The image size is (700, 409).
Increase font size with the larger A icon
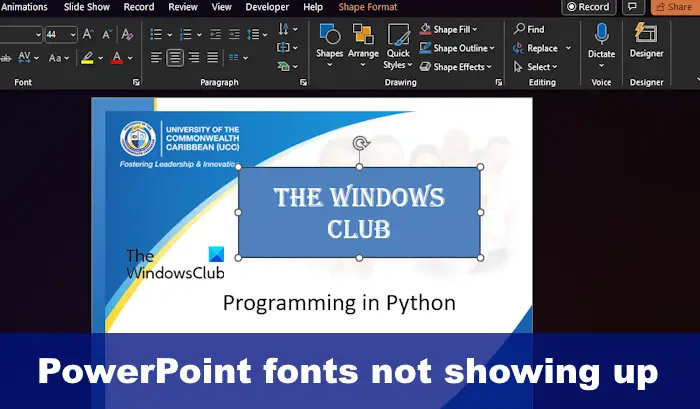click(88, 34)
